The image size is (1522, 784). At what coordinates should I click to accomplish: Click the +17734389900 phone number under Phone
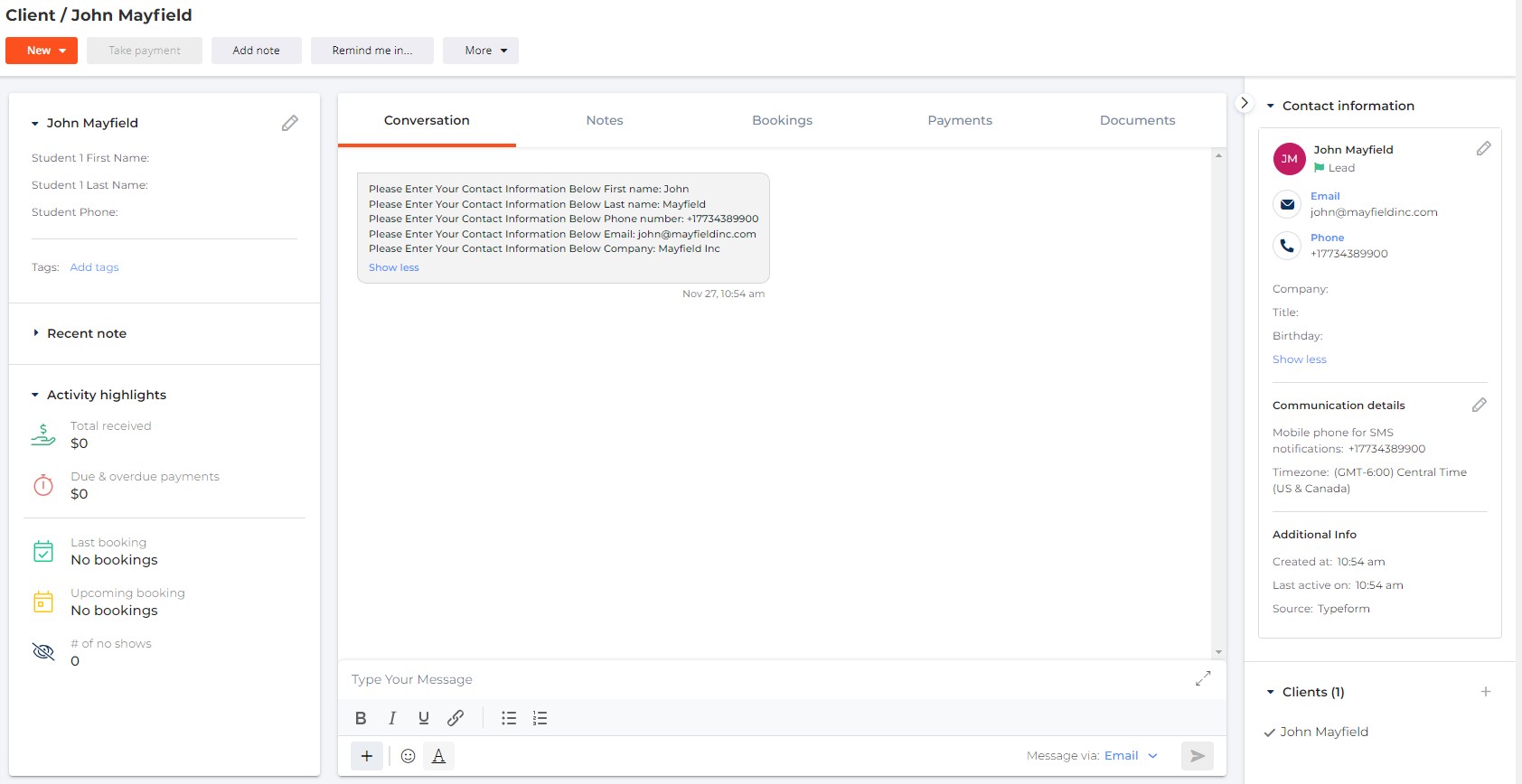(1349, 254)
